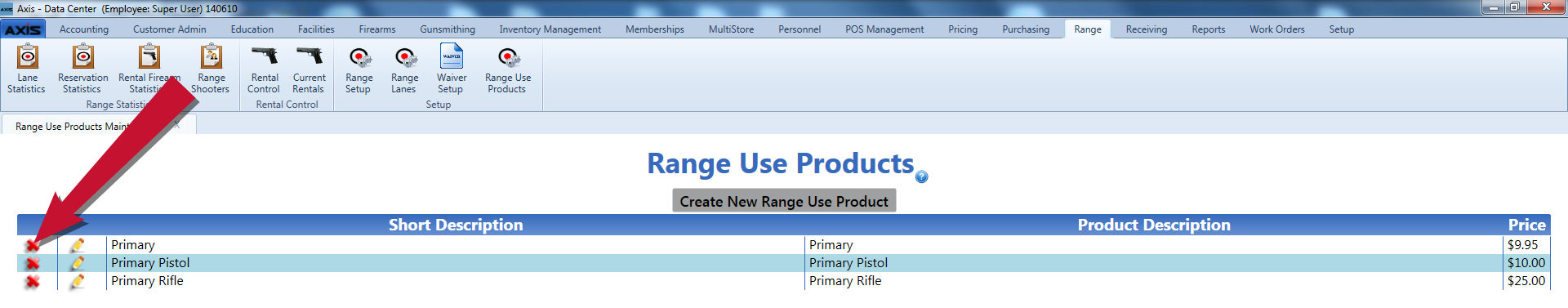Open the Personnel ribbon tab
Screen dimensions: 1568x308
(x=800, y=29)
